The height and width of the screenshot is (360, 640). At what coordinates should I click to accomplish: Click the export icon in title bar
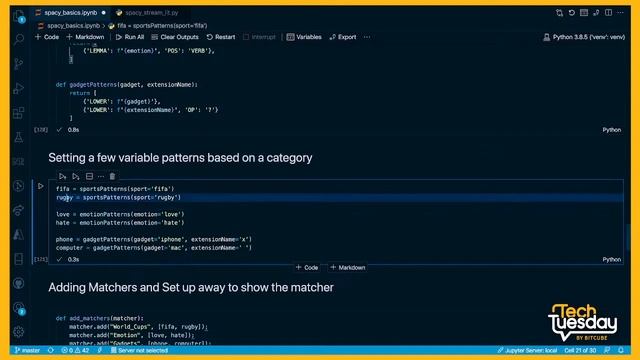click(596, 13)
